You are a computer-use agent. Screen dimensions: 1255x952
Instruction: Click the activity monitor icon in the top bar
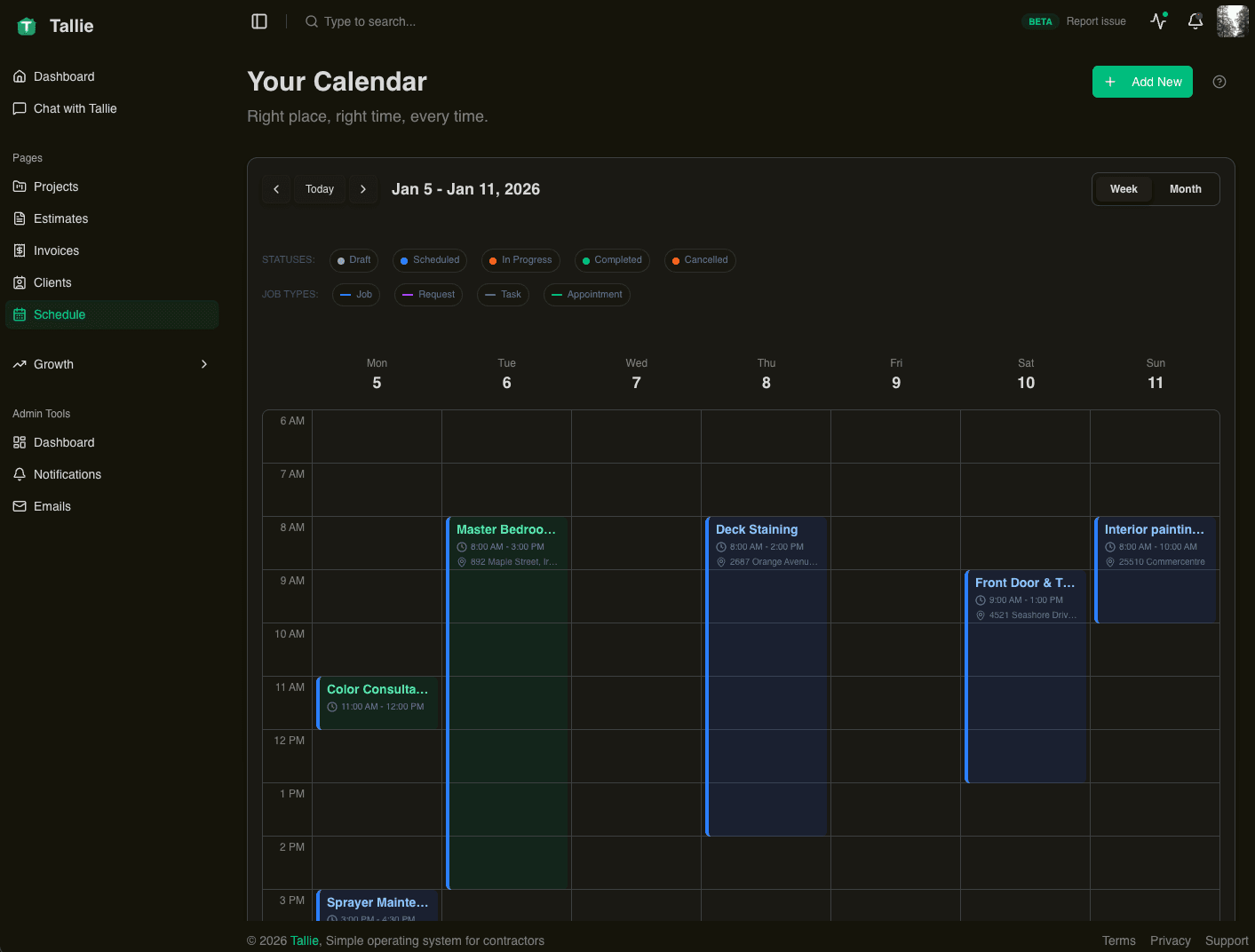(x=1157, y=21)
